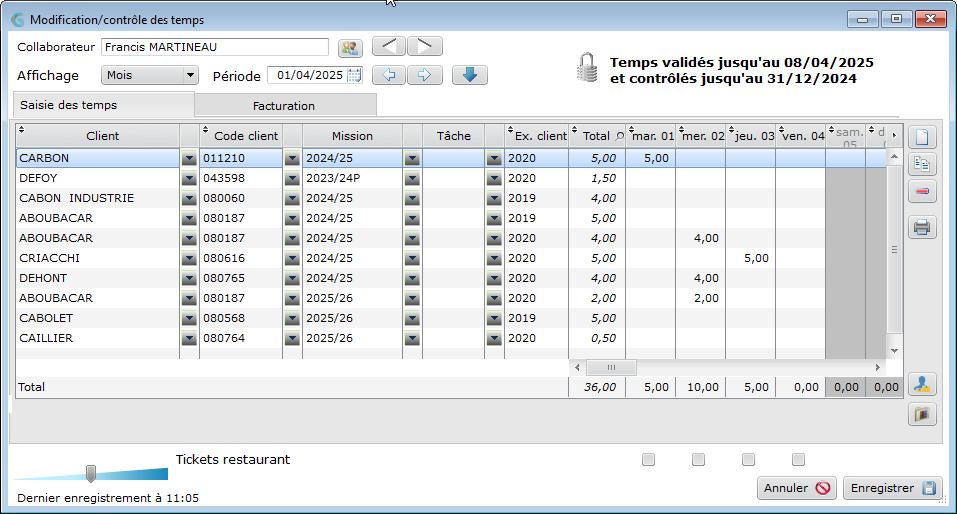Click the colored books icon button
The image size is (957, 514).
click(922, 414)
